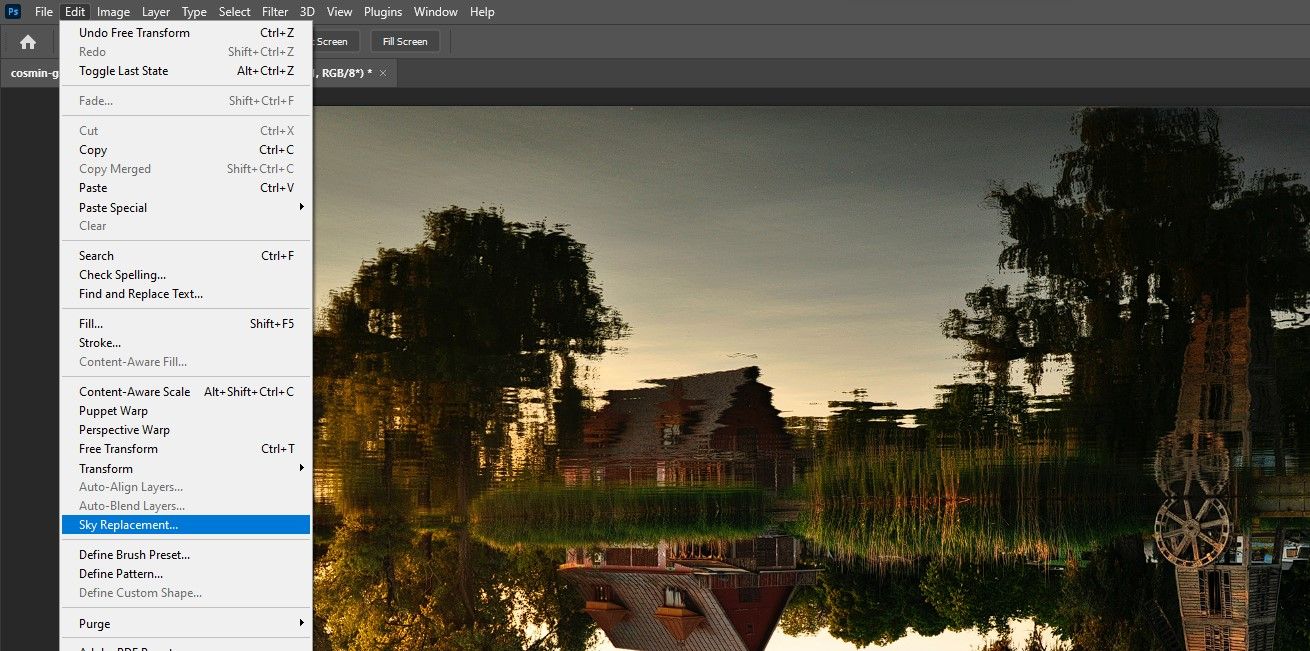Choose Perspective Warp
Screen dimensions: 1310x651
pos(186,430)
